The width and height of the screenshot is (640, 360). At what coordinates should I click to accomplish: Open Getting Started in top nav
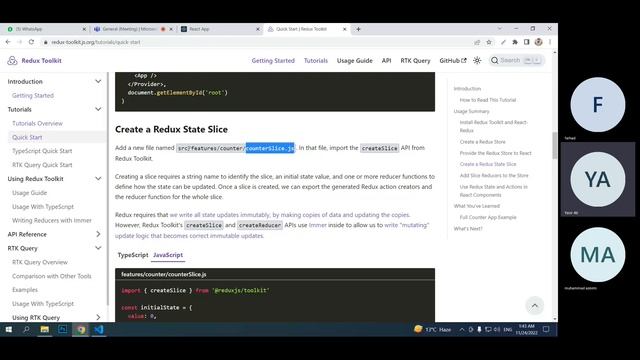[273, 60]
